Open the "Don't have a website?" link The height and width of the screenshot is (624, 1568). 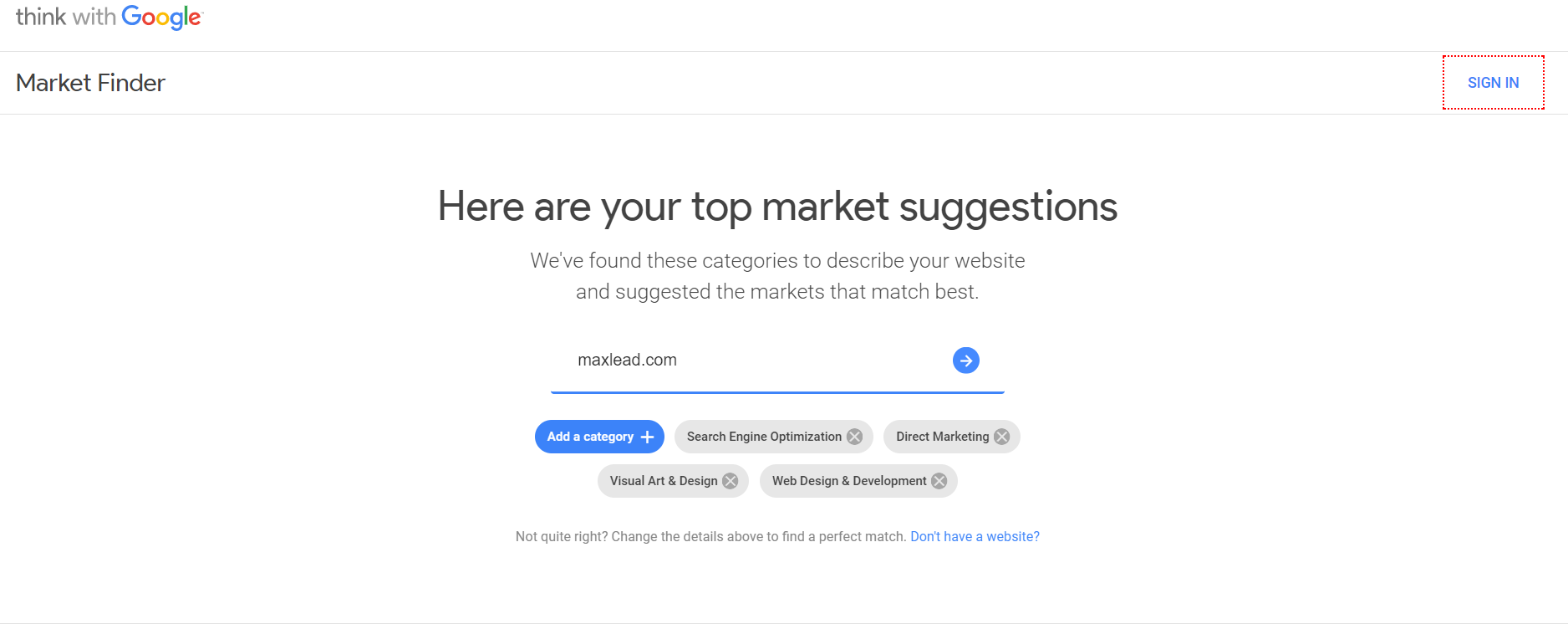click(975, 536)
